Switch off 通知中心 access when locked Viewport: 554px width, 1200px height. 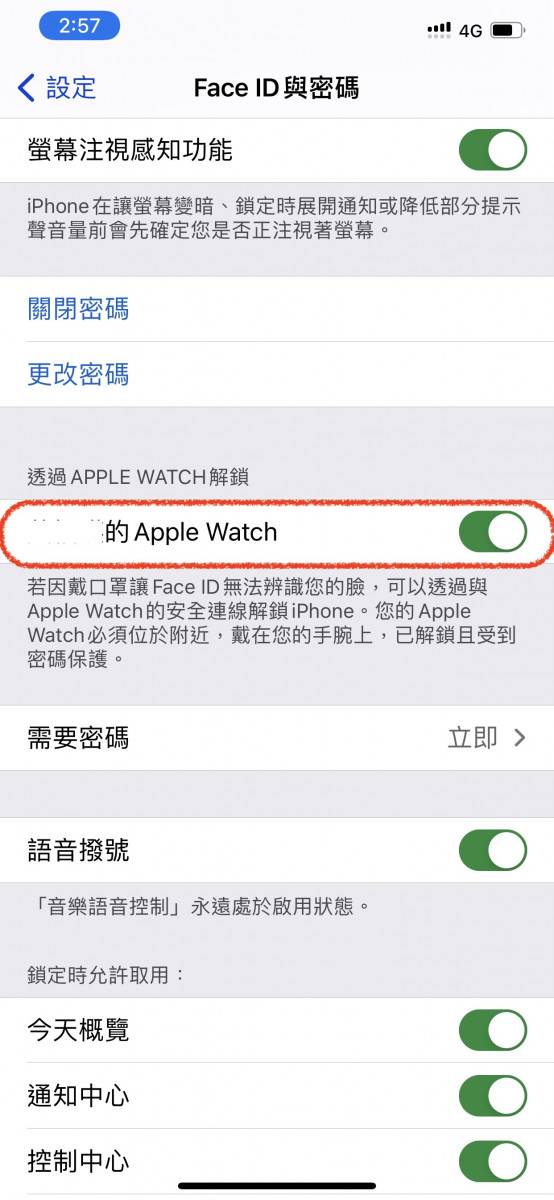click(493, 1096)
